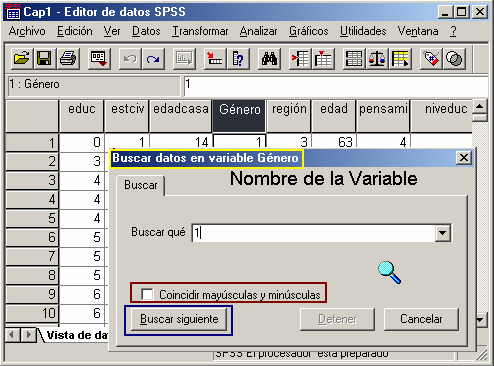Click the vertical scrollbar up arrow
494x366 pixels.
[x=480, y=107]
